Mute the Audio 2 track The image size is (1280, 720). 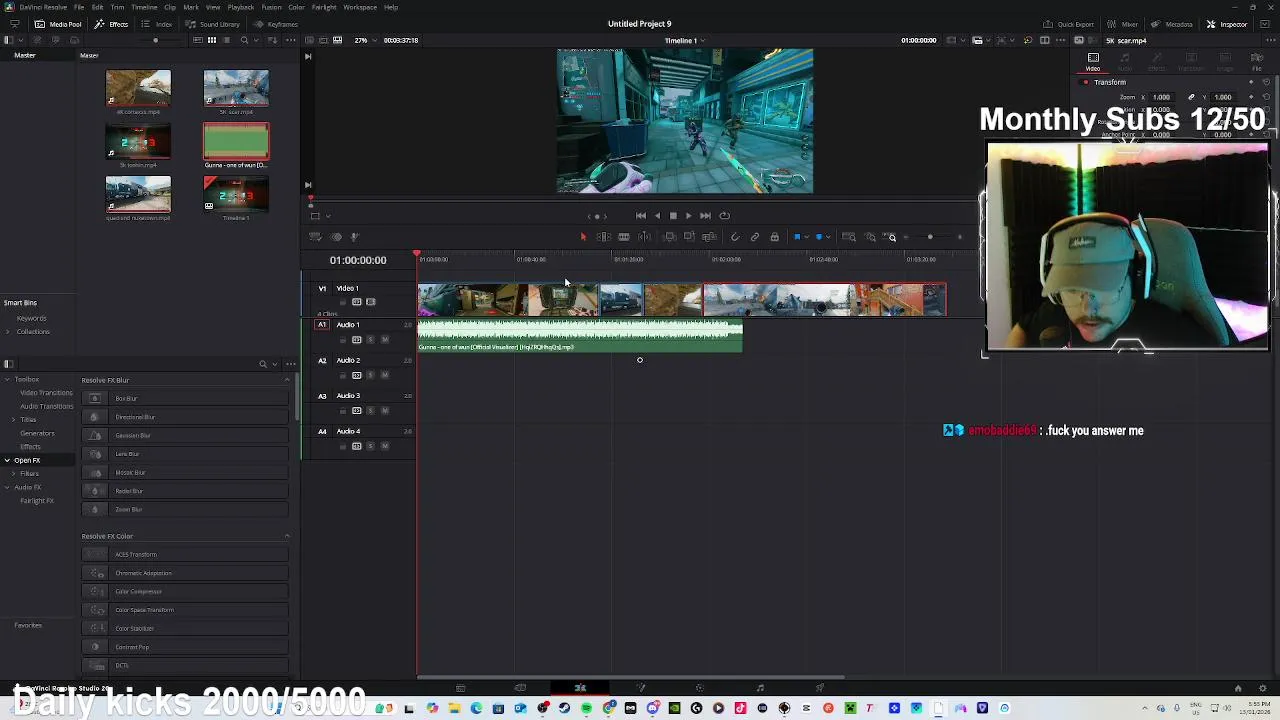(383, 375)
